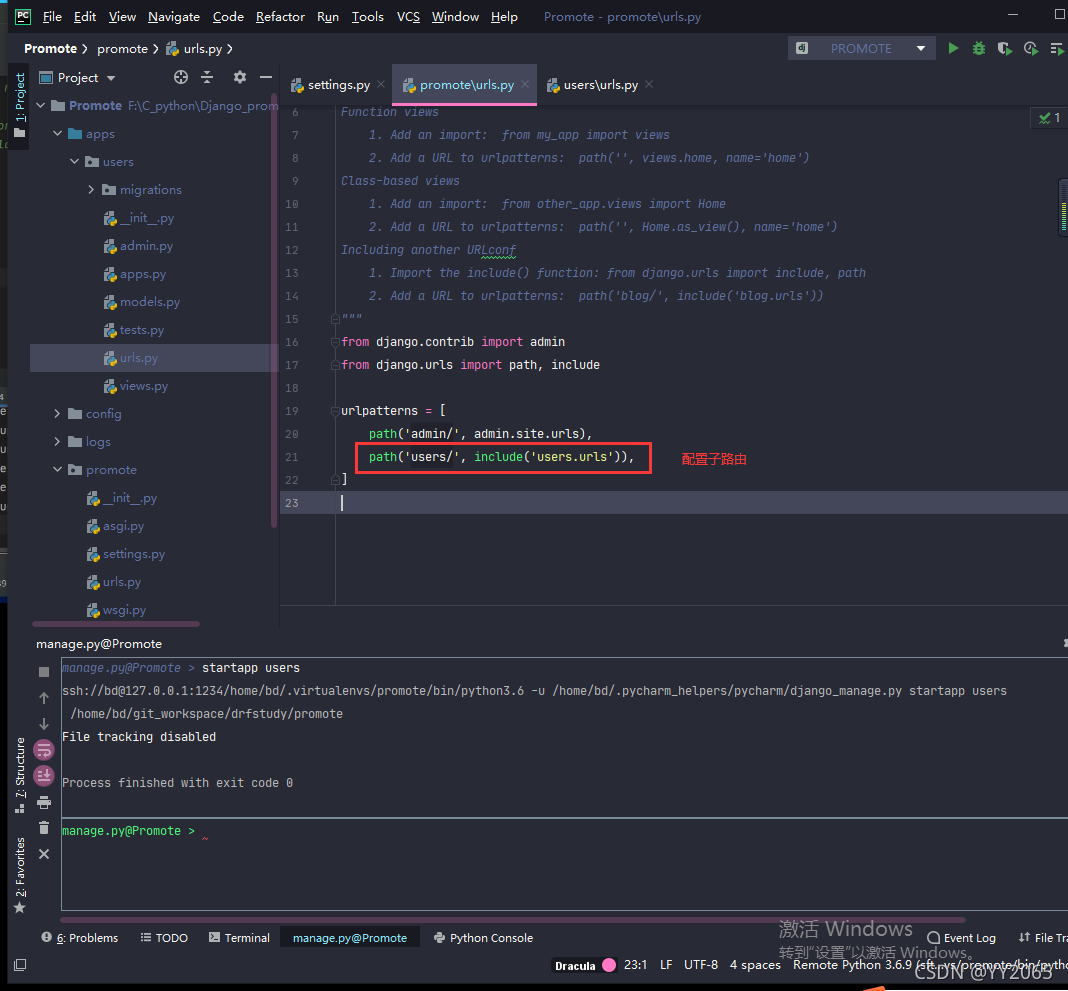Viewport: 1068px width, 991px height.
Task: Open the Navigate menu
Action: click(174, 16)
